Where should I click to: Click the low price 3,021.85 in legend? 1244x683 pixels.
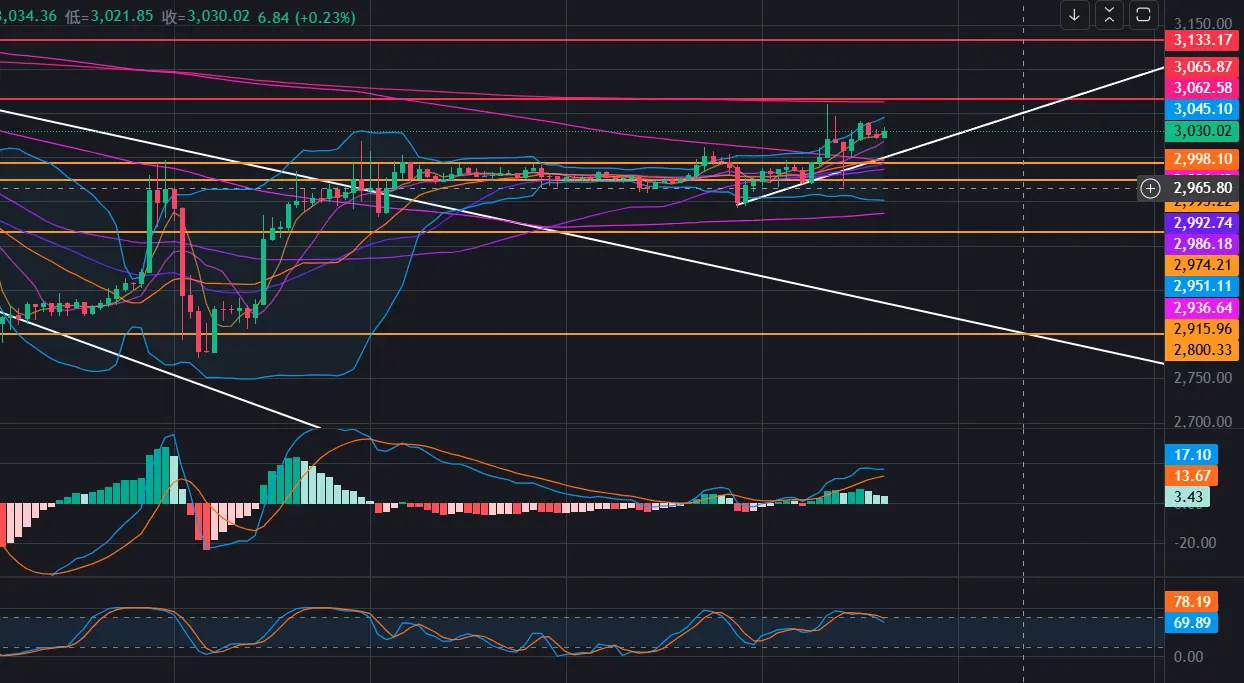coord(120,18)
